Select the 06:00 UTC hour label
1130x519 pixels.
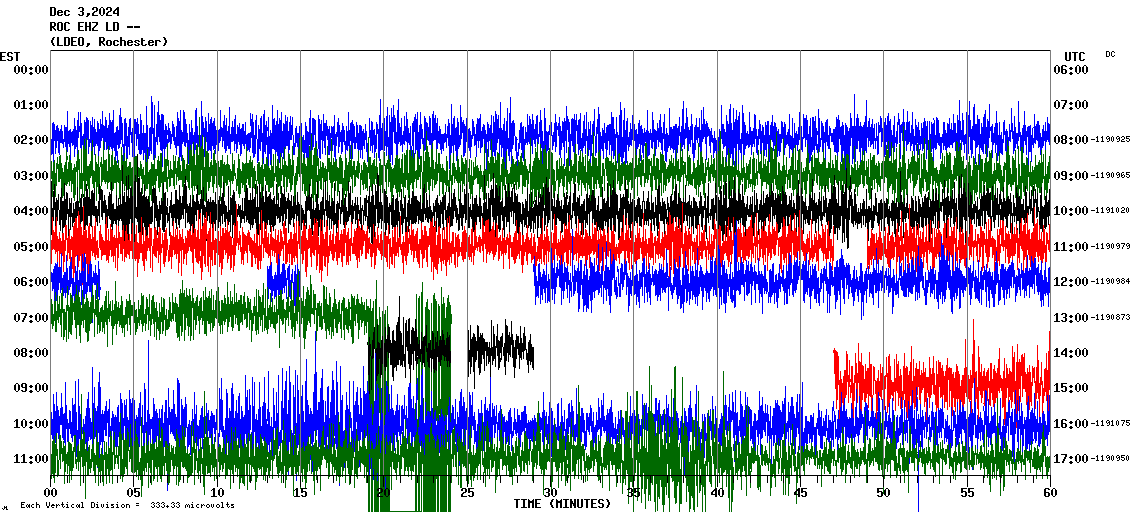click(x=1071, y=70)
